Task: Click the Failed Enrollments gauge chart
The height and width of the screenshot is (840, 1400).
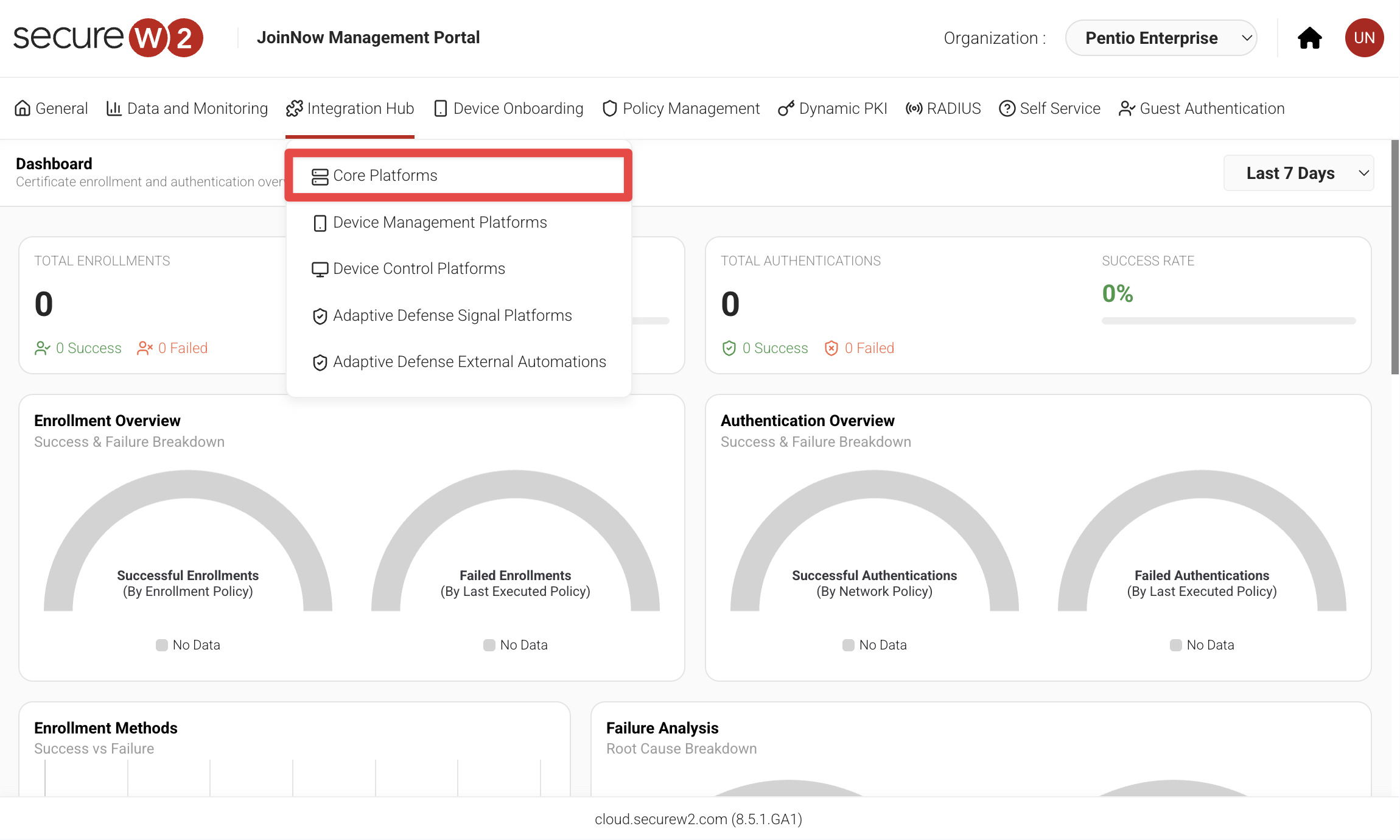Action: [516, 541]
